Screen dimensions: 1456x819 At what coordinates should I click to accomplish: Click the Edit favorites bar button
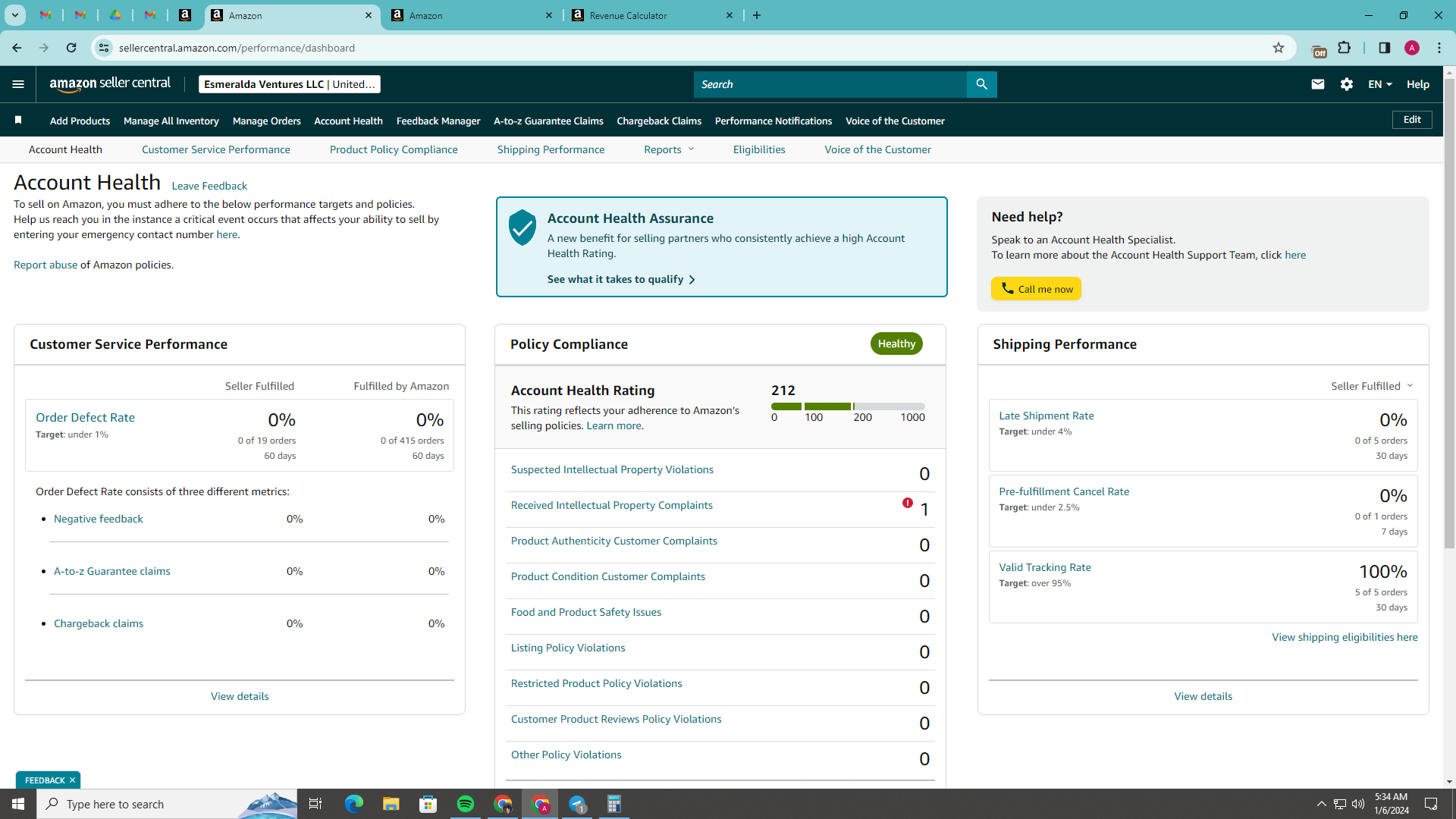click(x=1412, y=120)
